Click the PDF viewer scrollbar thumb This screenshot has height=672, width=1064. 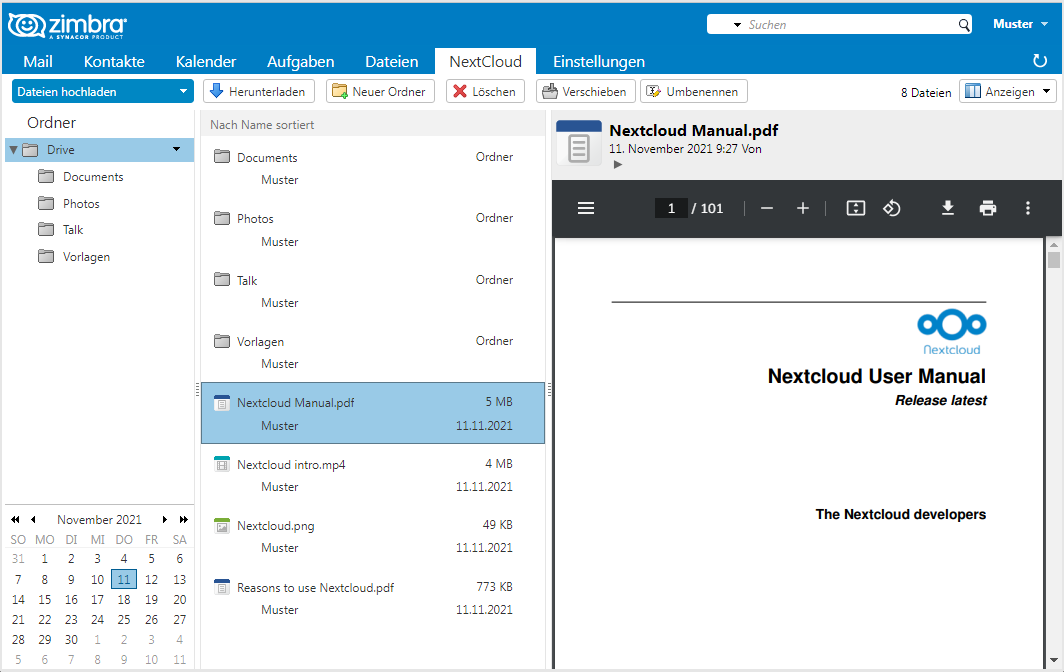click(x=1053, y=259)
